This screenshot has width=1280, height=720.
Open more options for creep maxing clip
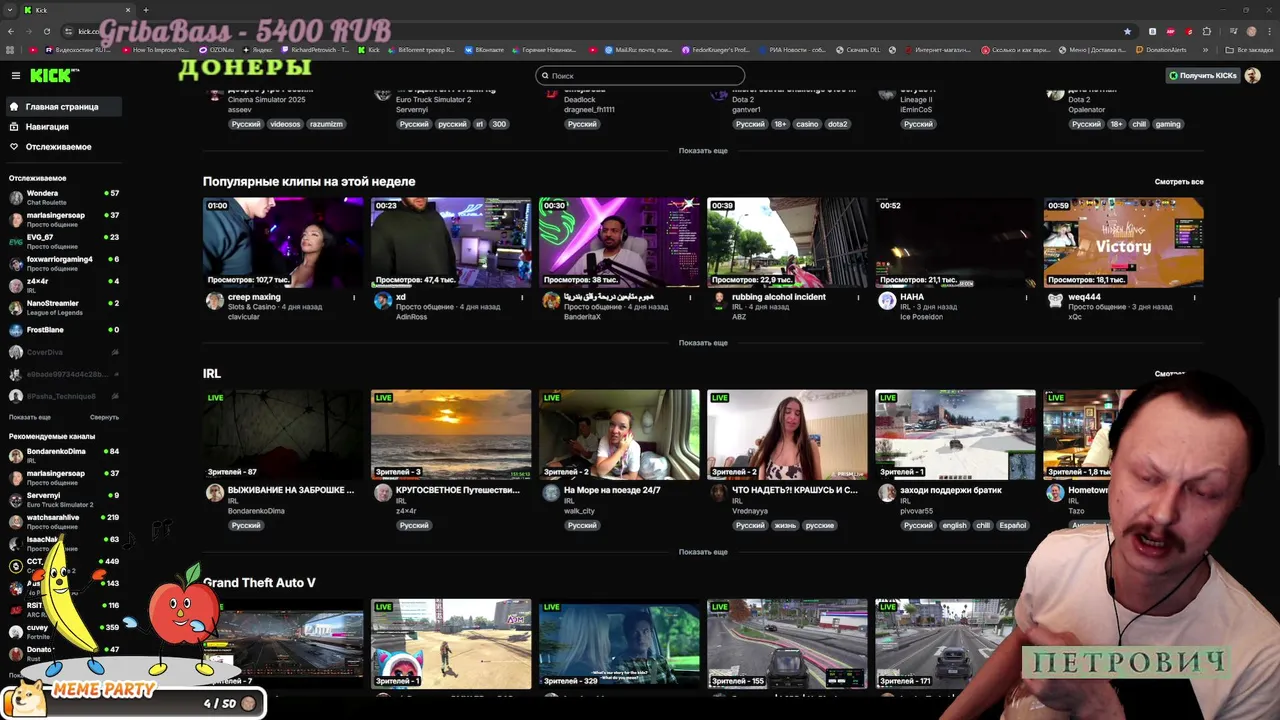[354, 297]
